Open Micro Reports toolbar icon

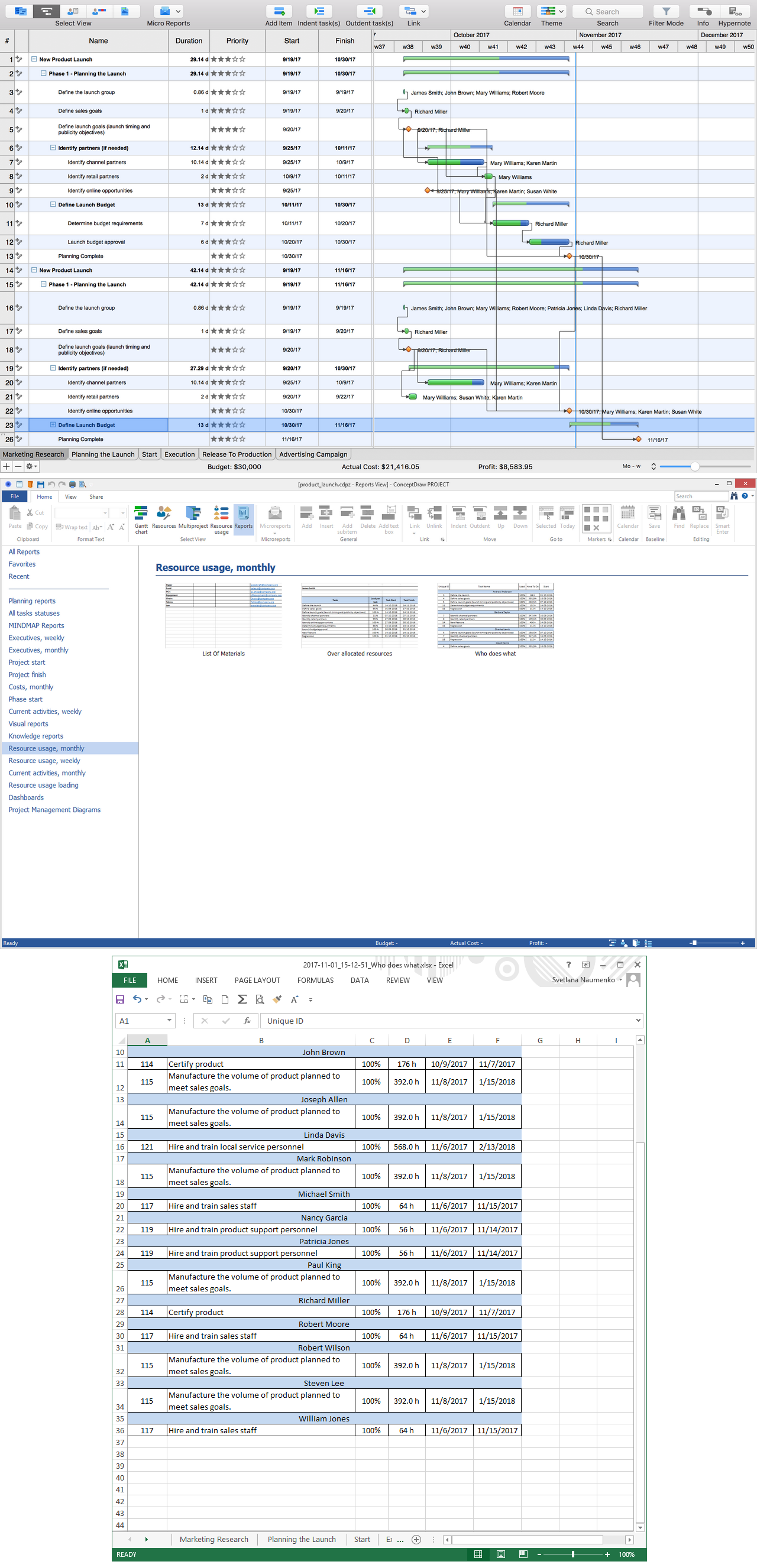pyautogui.click(x=168, y=11)
